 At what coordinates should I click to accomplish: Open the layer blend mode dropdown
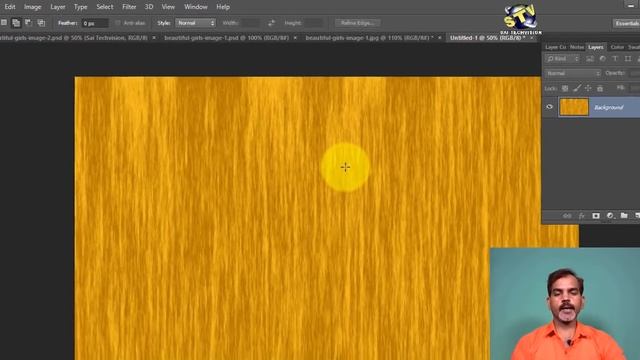pos(573,73)
